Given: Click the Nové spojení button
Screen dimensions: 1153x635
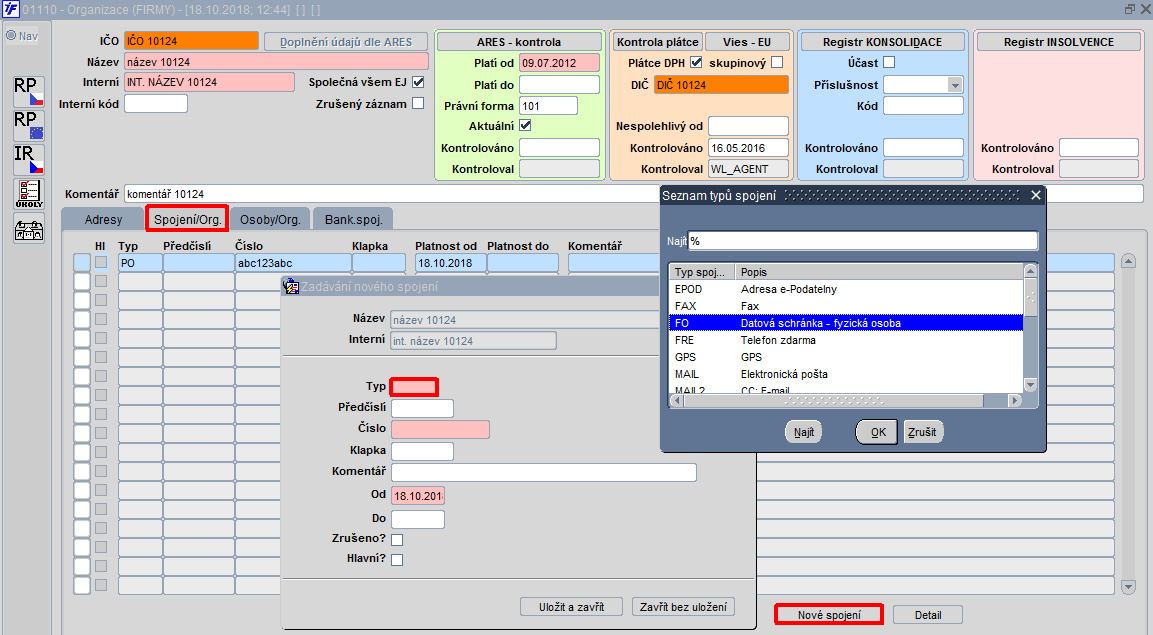Looking at the screenshot, I should tap(829, 614).
